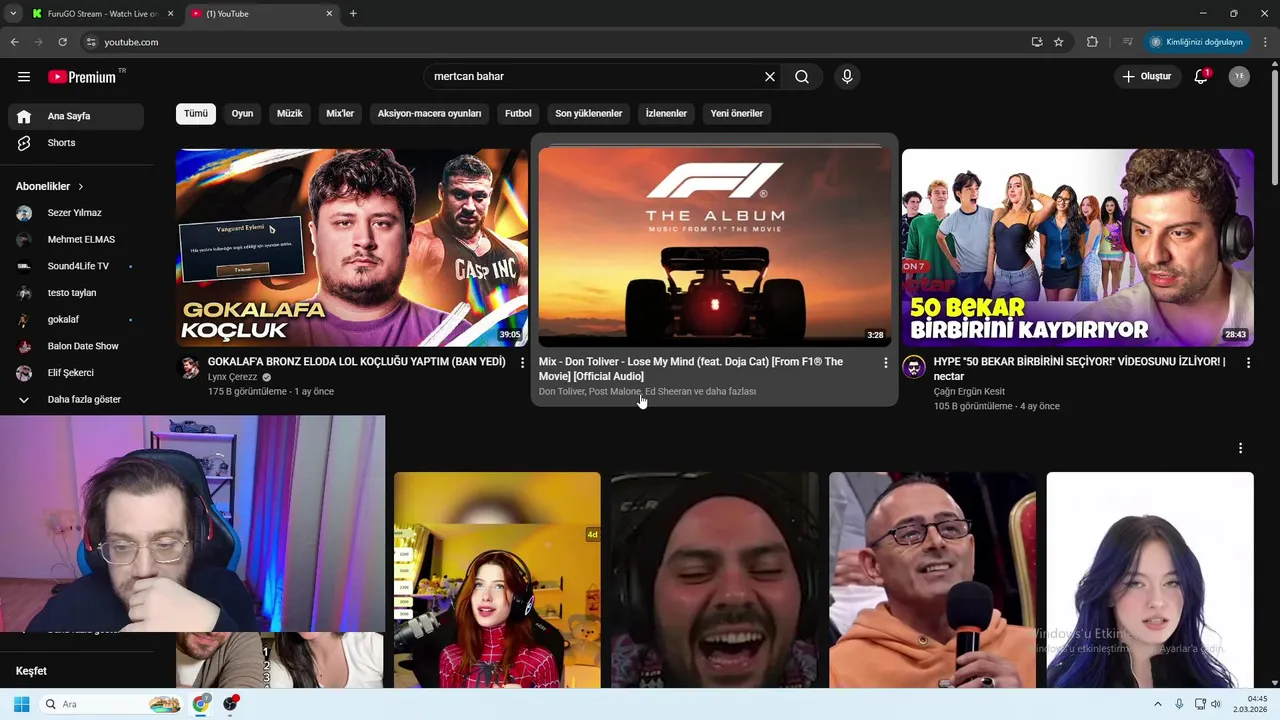1280x720 pixels.
Task: Select the Oyun filter chip
Action: click(x=243, y=114)
